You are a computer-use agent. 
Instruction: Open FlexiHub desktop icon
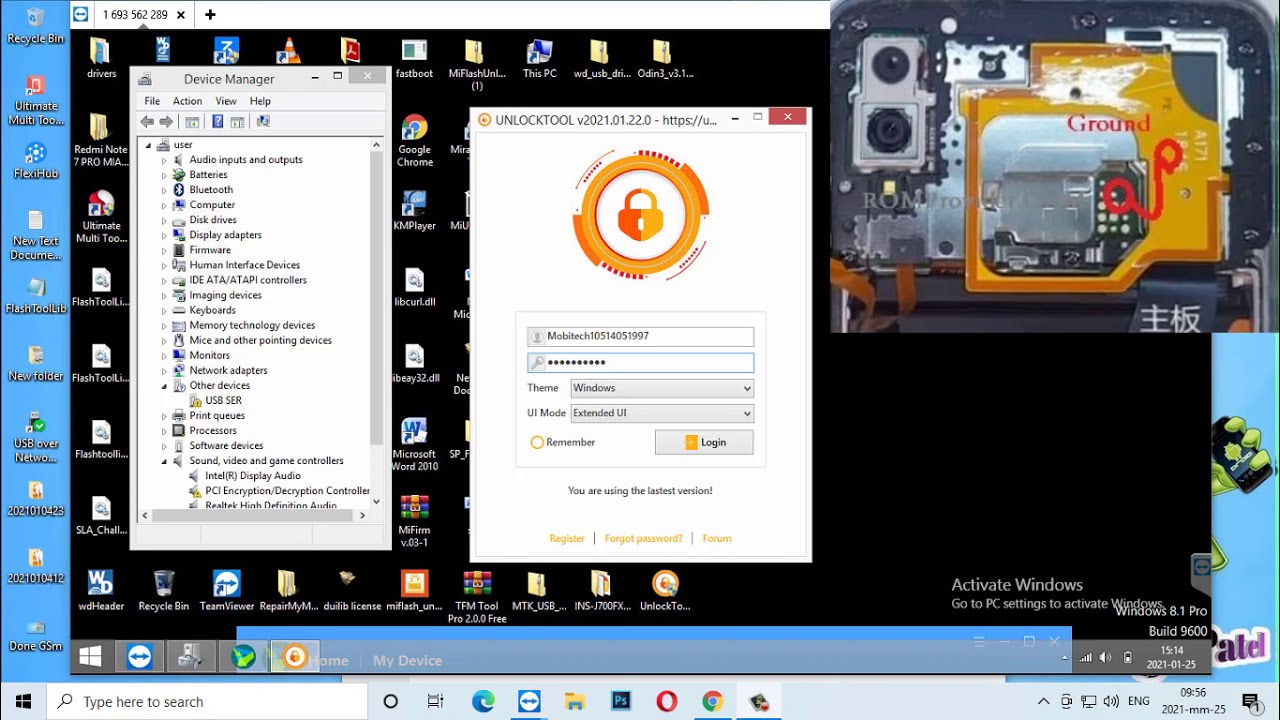tap(35, 160)
